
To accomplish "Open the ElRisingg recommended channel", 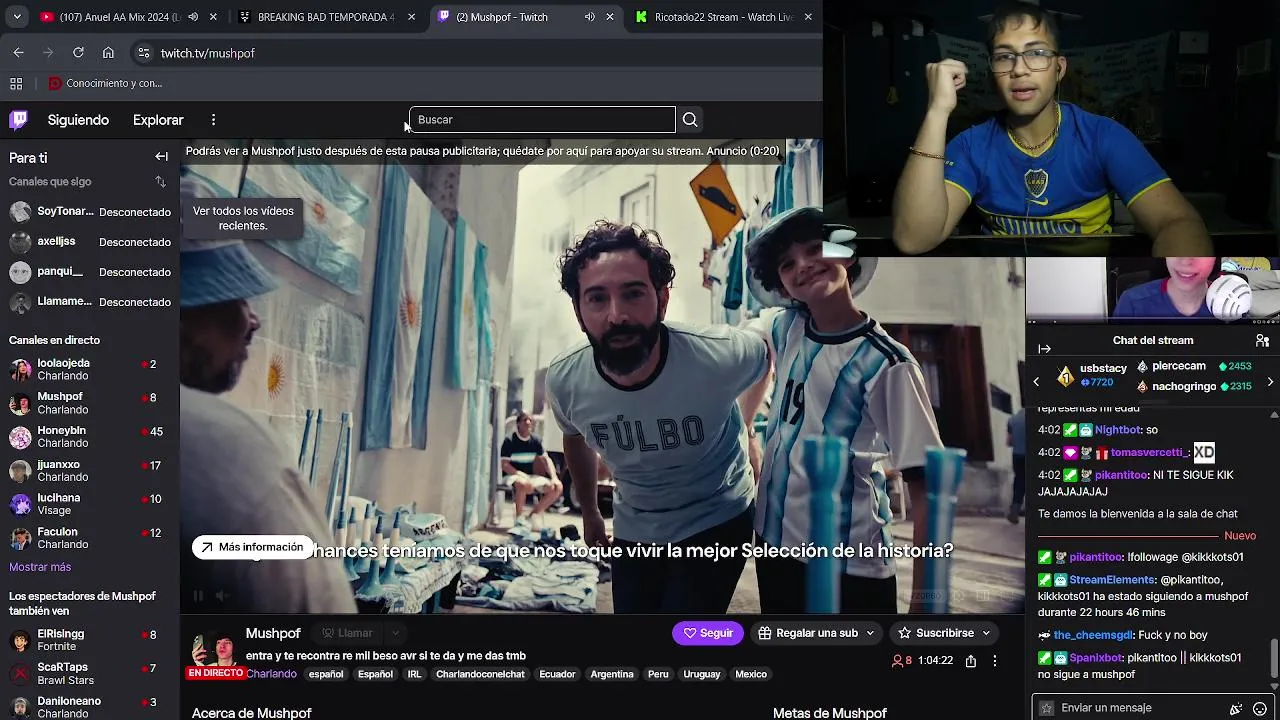I will point(90,640).
